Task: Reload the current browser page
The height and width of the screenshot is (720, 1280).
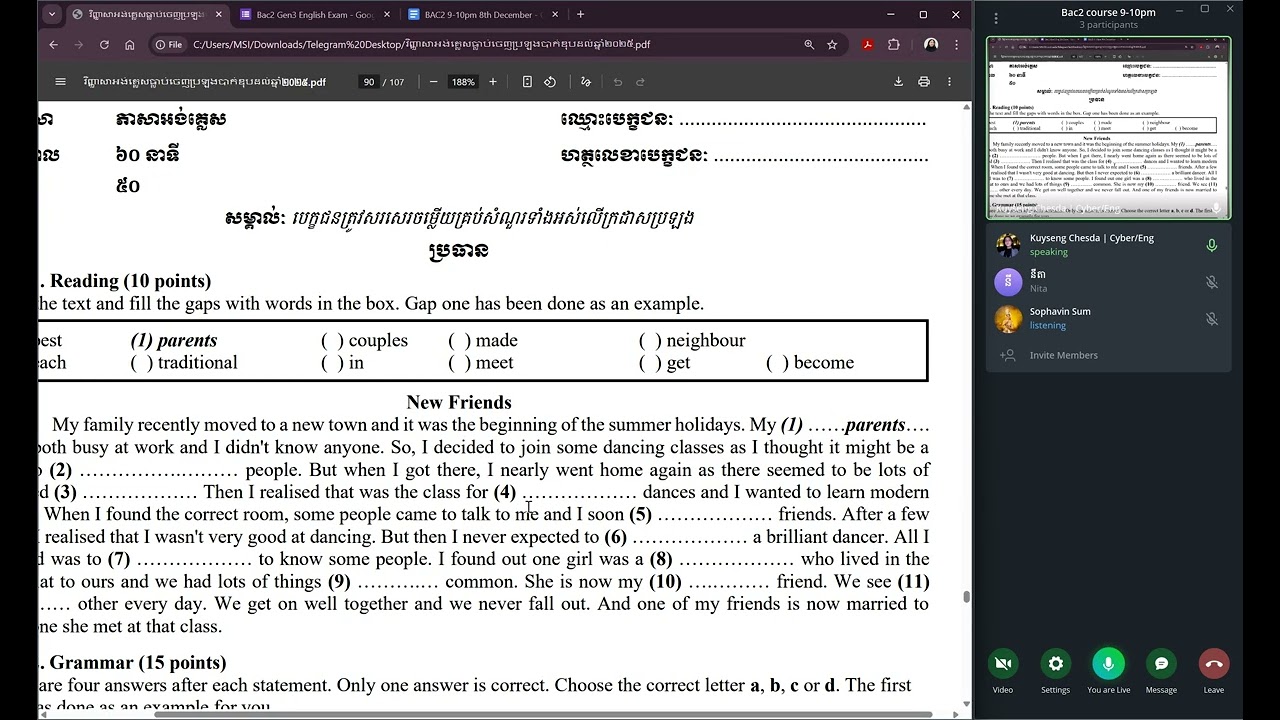Action: (x=104, y=45)
